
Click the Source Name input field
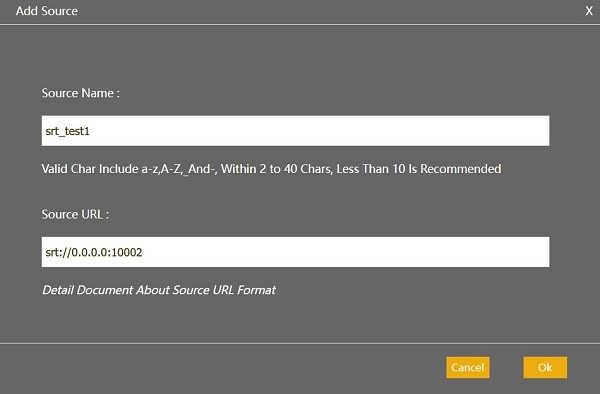[x=295, y=131]
